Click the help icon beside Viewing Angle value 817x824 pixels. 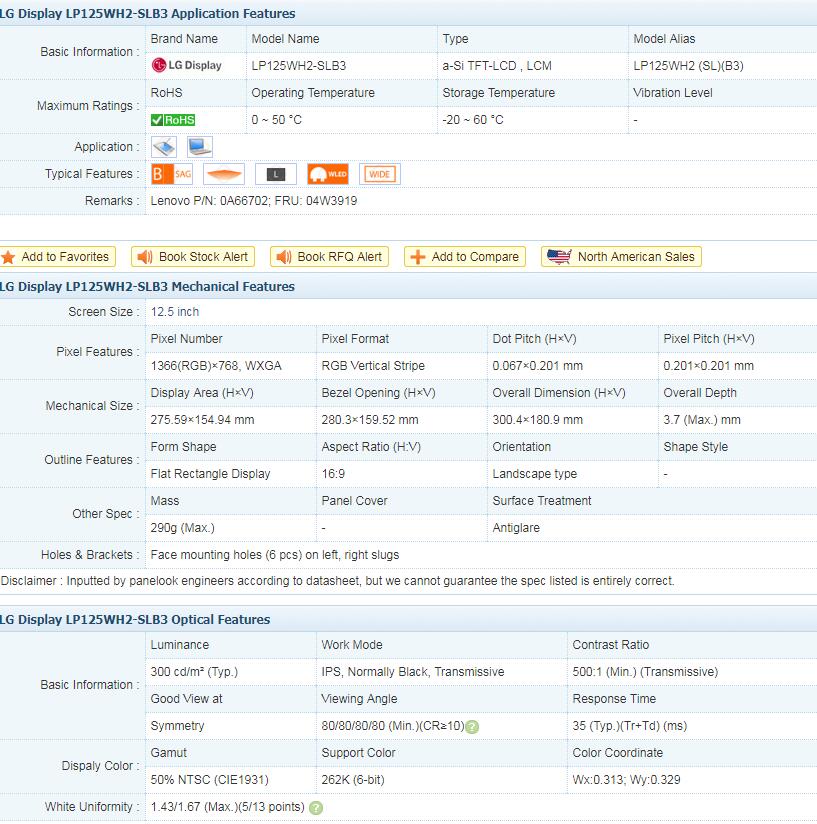coord(472,727)
